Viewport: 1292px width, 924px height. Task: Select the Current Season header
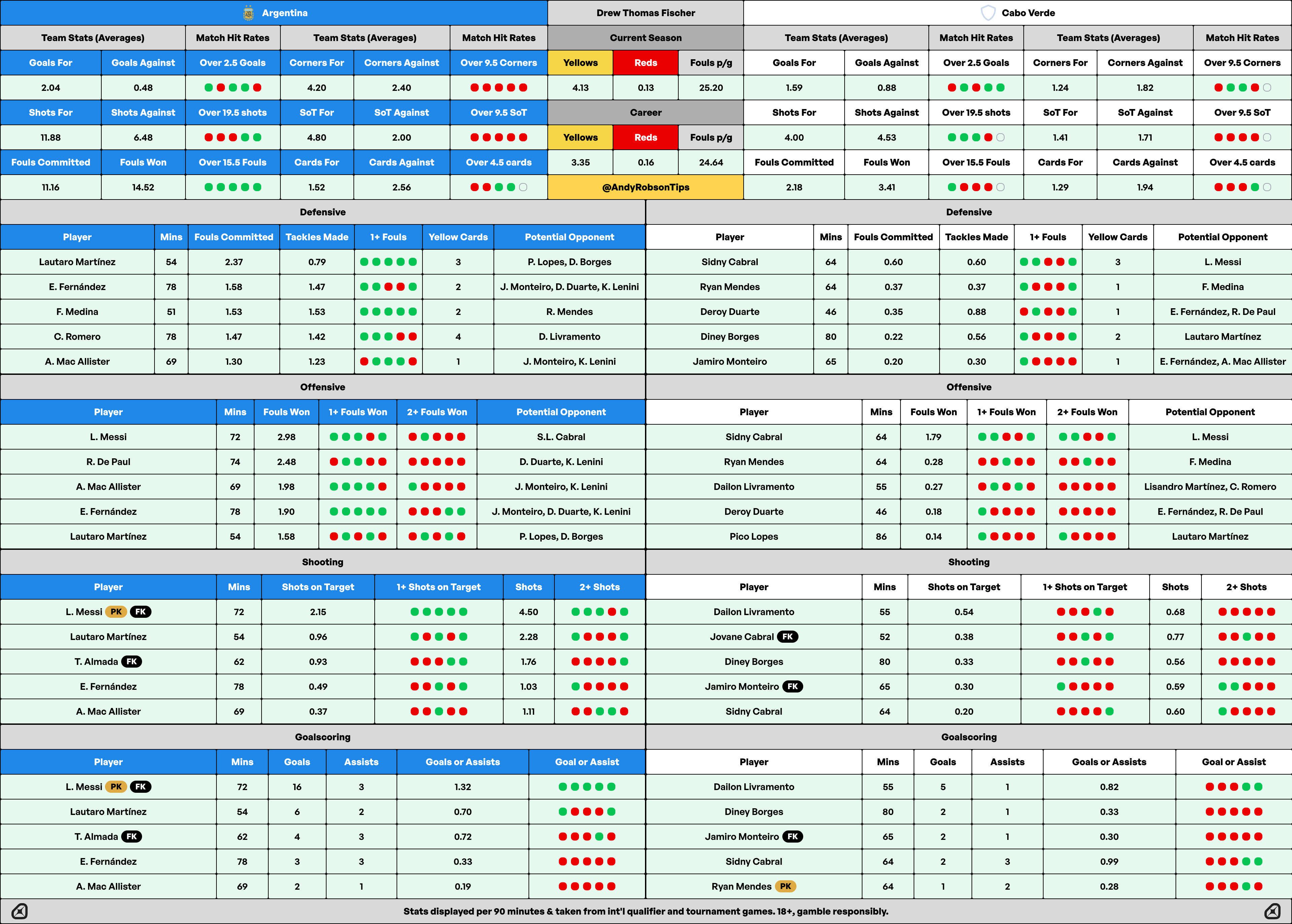(645, 38)
